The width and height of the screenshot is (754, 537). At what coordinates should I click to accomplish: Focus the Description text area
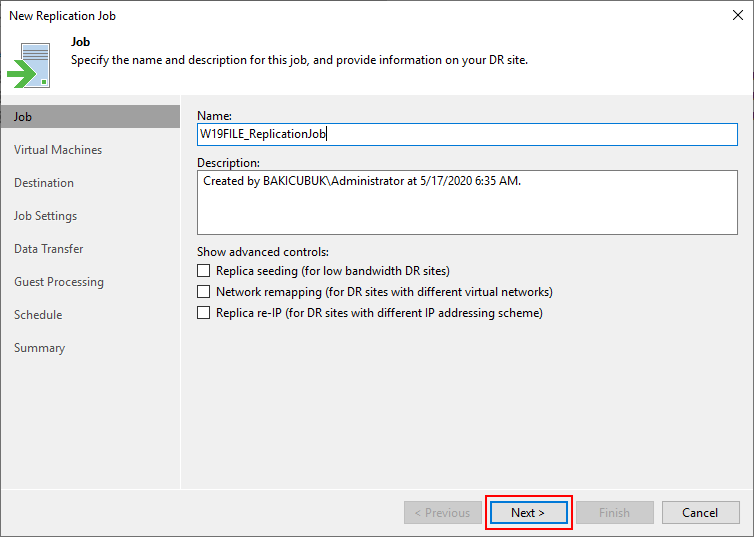466,203
